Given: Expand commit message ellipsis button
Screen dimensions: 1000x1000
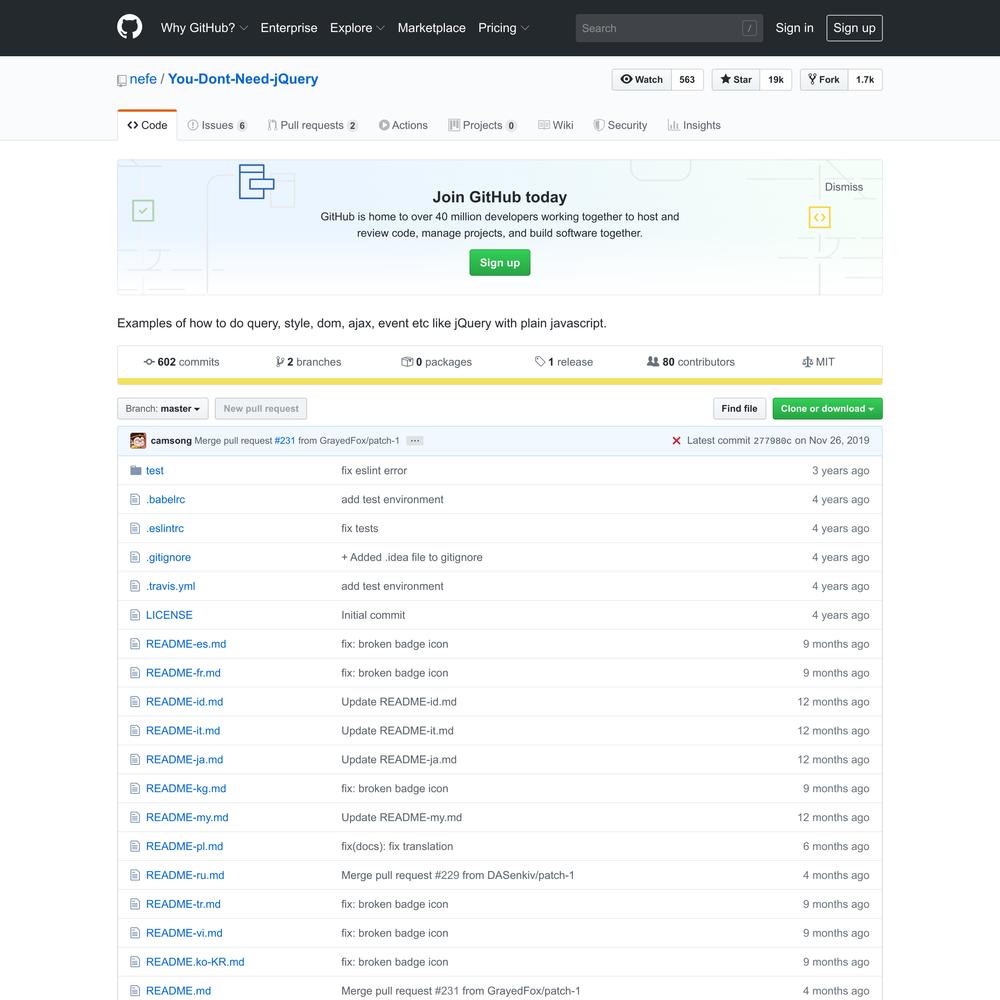Looking at the screenshot, I should coord(415,441).
